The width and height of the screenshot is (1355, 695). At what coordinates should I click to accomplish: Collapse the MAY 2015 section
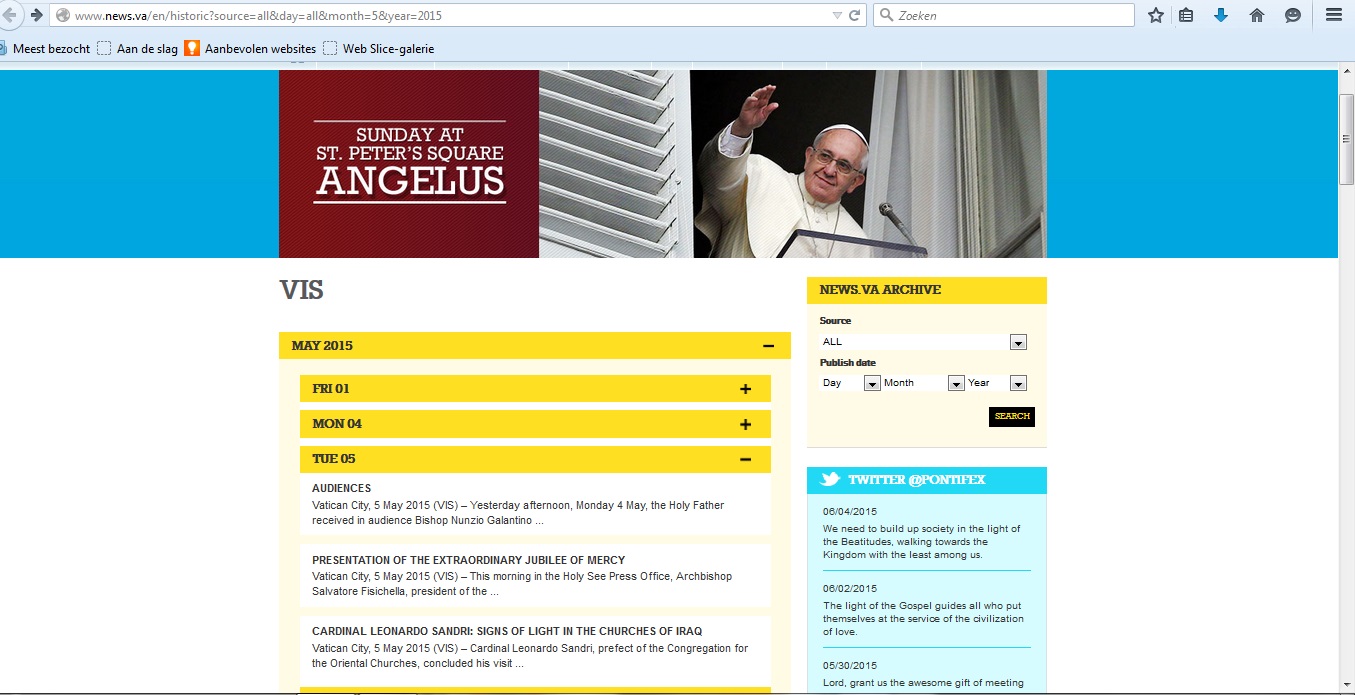[768, 346]
